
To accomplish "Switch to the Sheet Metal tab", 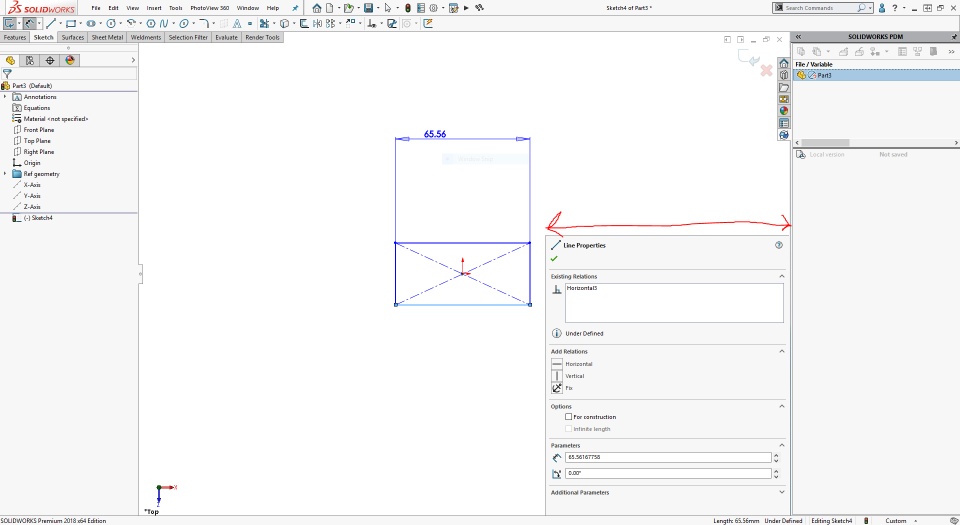I will (x=107, y=37).
